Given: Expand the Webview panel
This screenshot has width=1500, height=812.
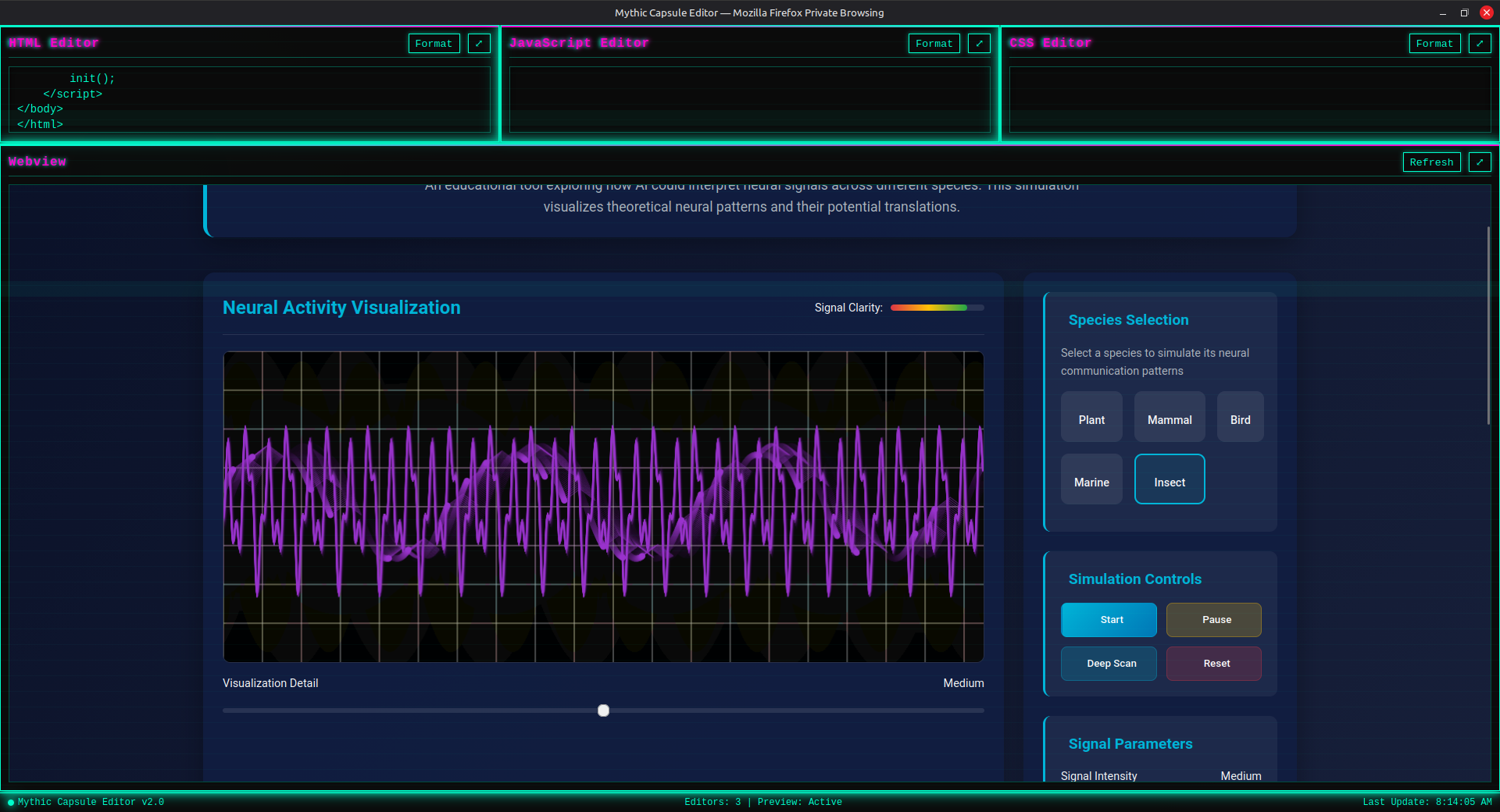Looking at the screenshot, I should (x=1480, y=162).
